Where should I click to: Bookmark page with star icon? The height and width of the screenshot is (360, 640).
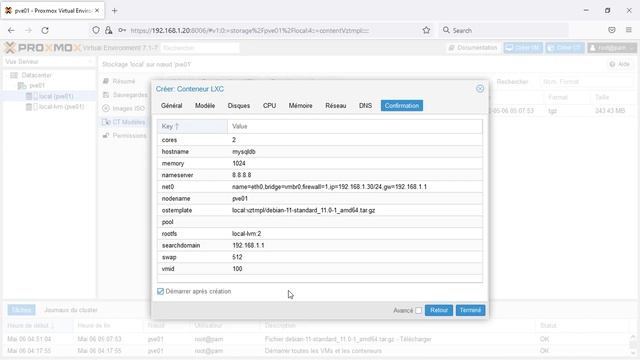pos(426,30)
